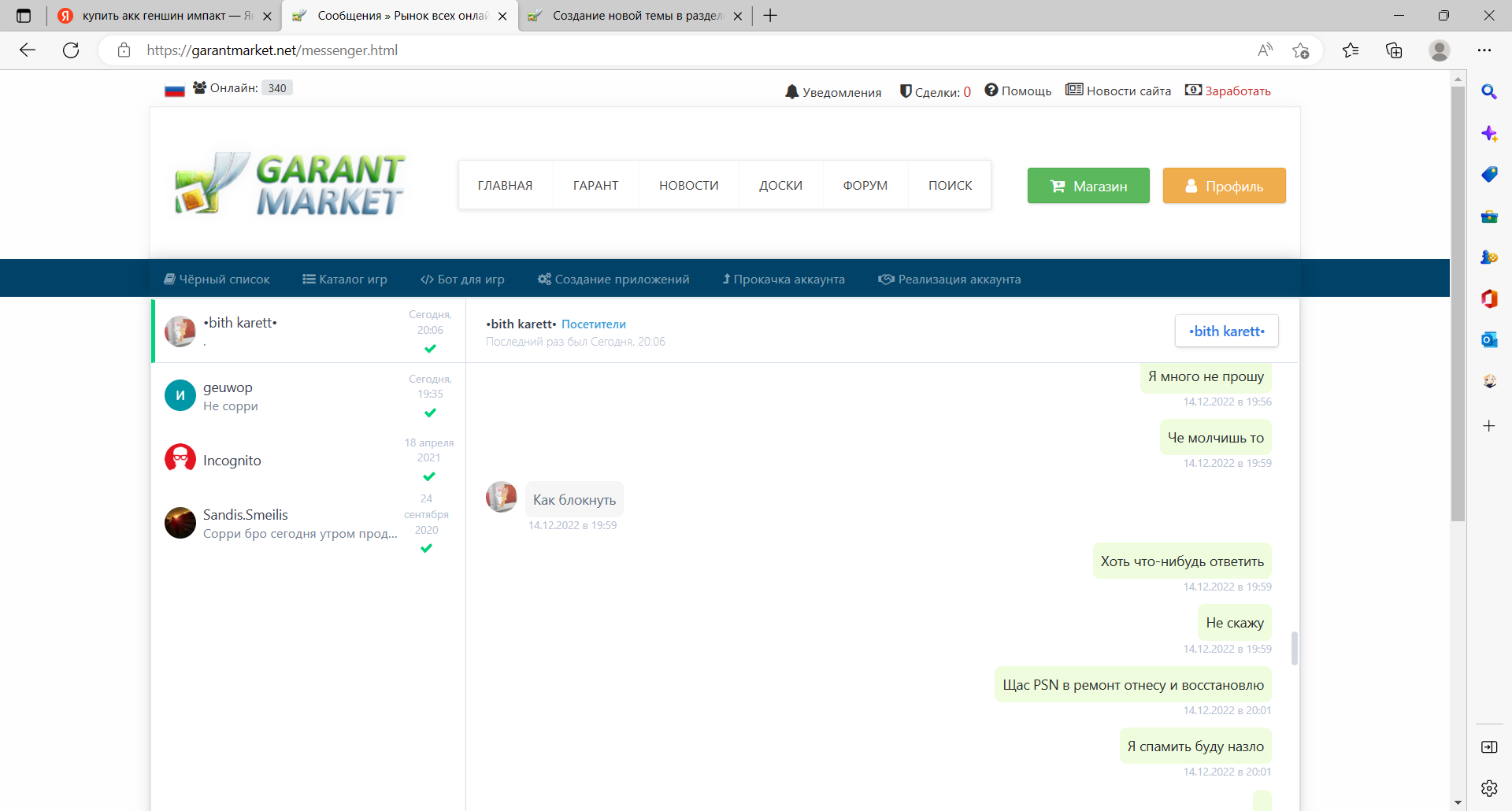Open Outlook icon in sidebar
This screenshot has width=1512, height=811.
click(x=1489, y=339)
